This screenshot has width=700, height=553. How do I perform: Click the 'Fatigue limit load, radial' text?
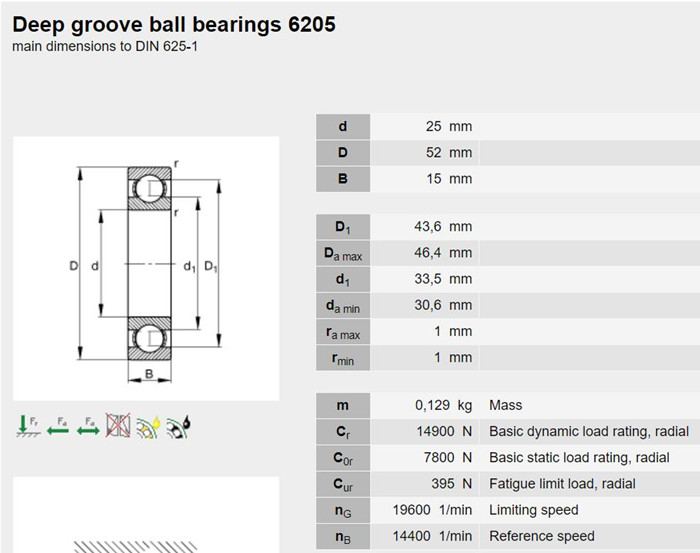tap(562, 484)
